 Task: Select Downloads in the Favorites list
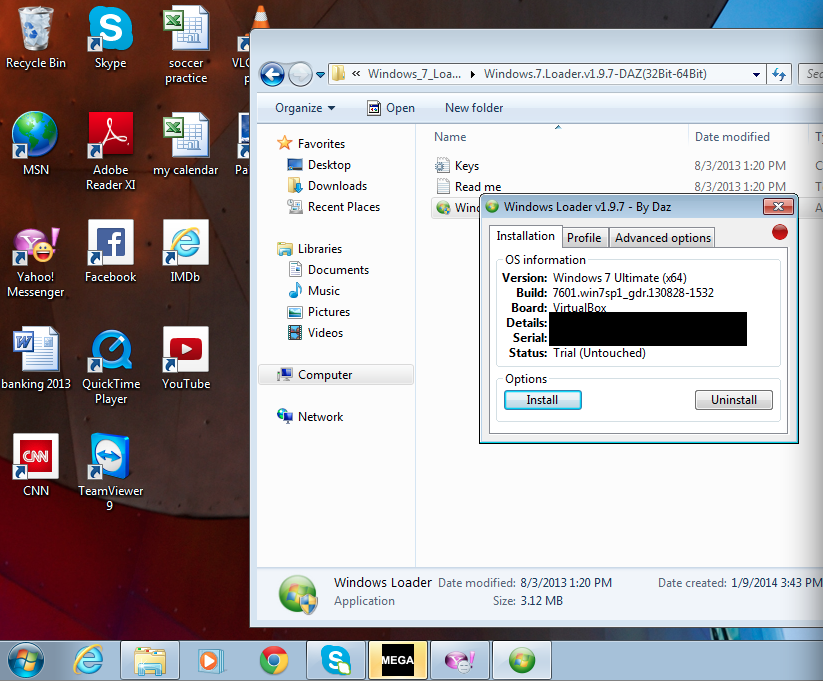tap(337, 186)
